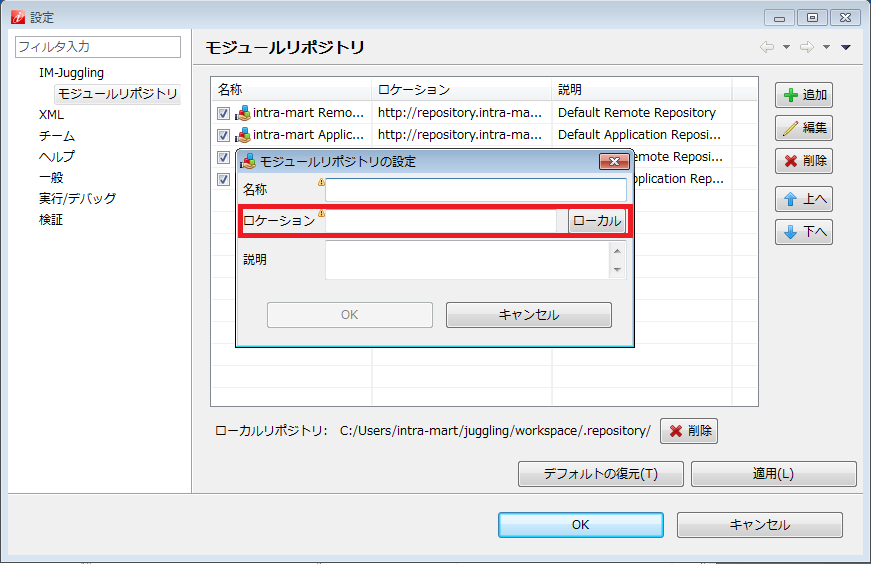The image size is (871, 564).
Task: Click the intra-mart Applic... row location URL
Action: click(459, 135)
